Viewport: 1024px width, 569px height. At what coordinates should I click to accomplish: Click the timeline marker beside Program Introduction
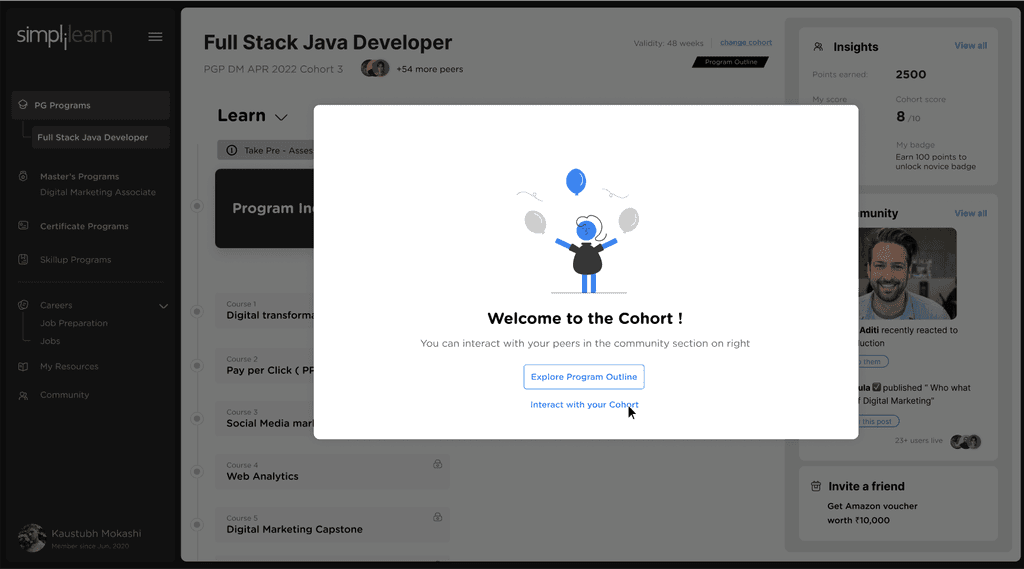(x=197, y=206)
